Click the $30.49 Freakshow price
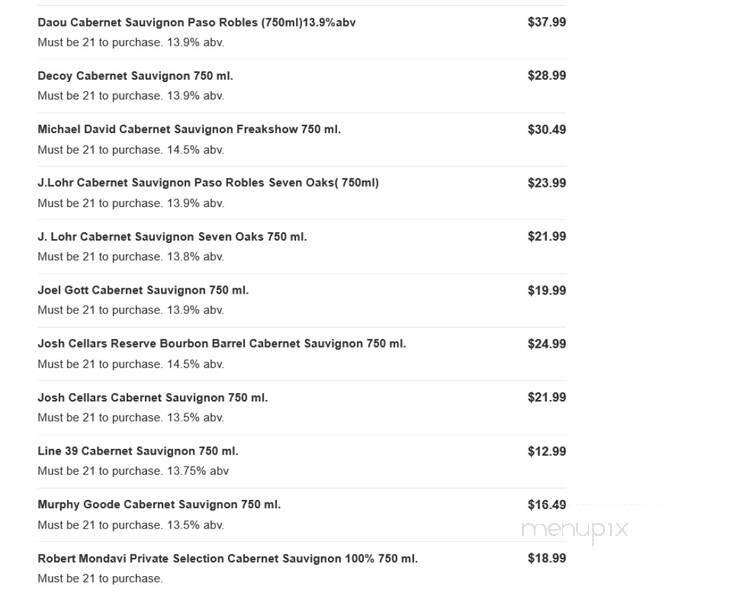 point(546,129)
